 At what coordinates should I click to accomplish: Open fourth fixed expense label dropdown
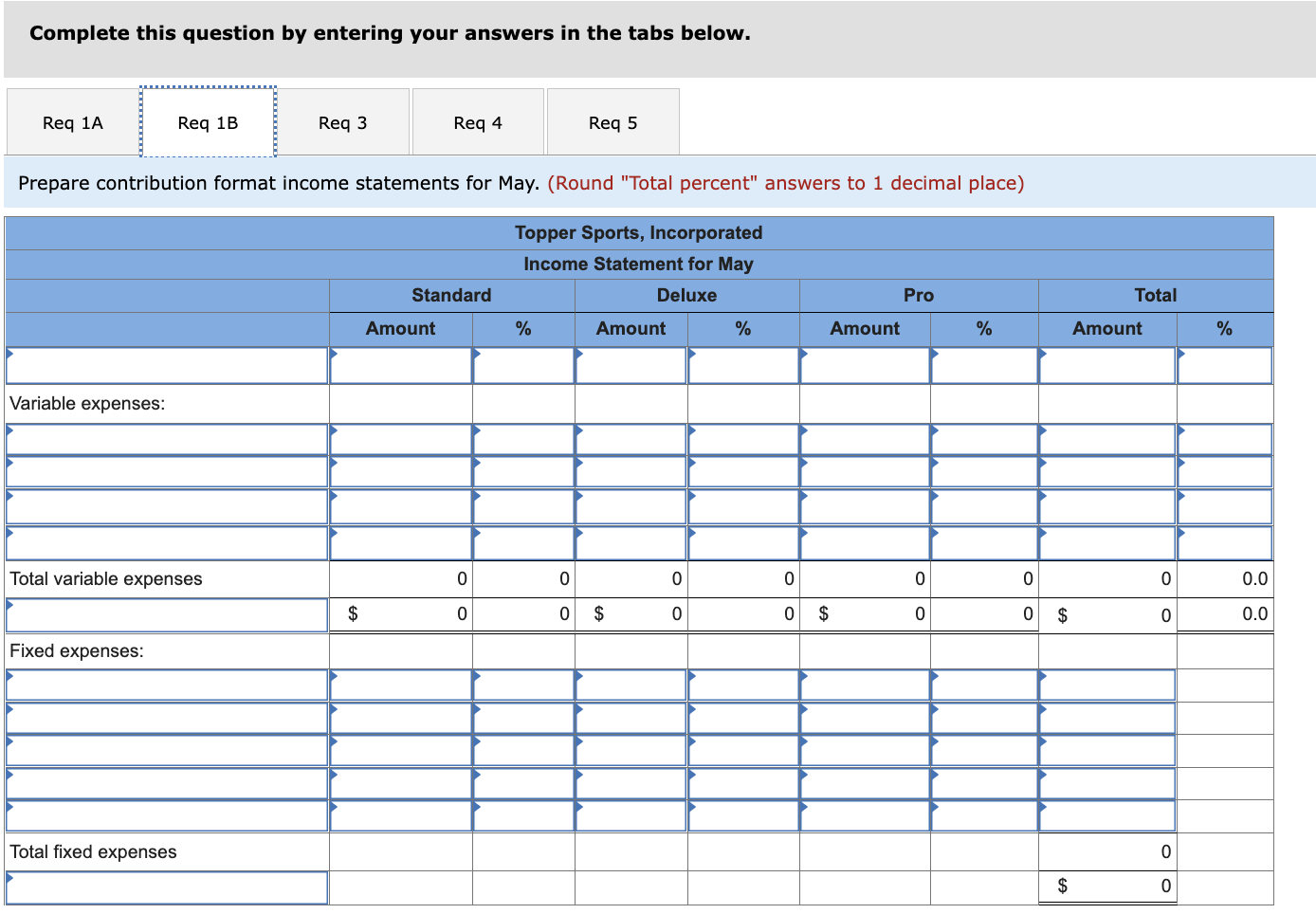(167, 783)
